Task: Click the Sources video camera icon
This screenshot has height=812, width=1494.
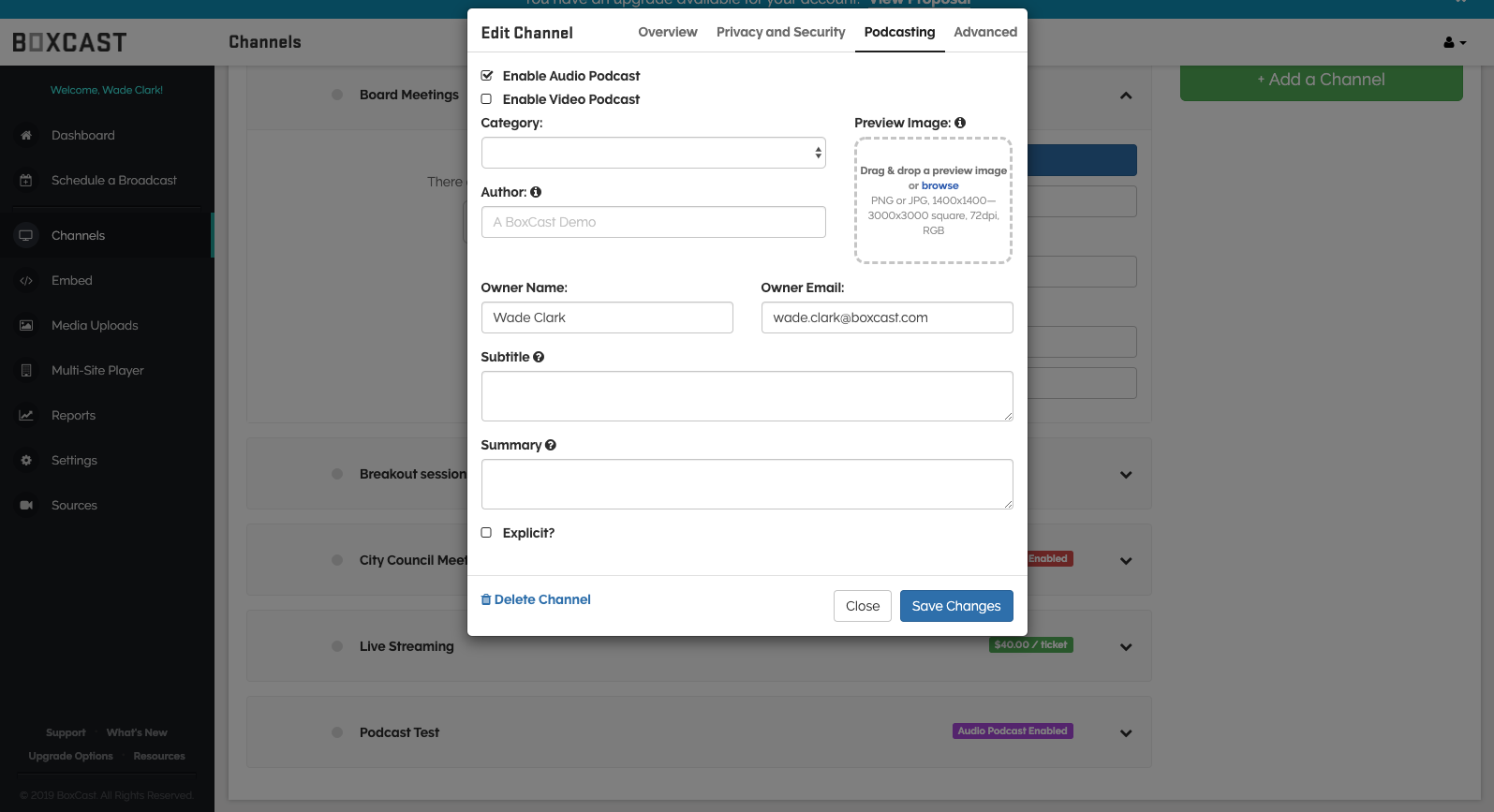Action: (x=26, y=506)
